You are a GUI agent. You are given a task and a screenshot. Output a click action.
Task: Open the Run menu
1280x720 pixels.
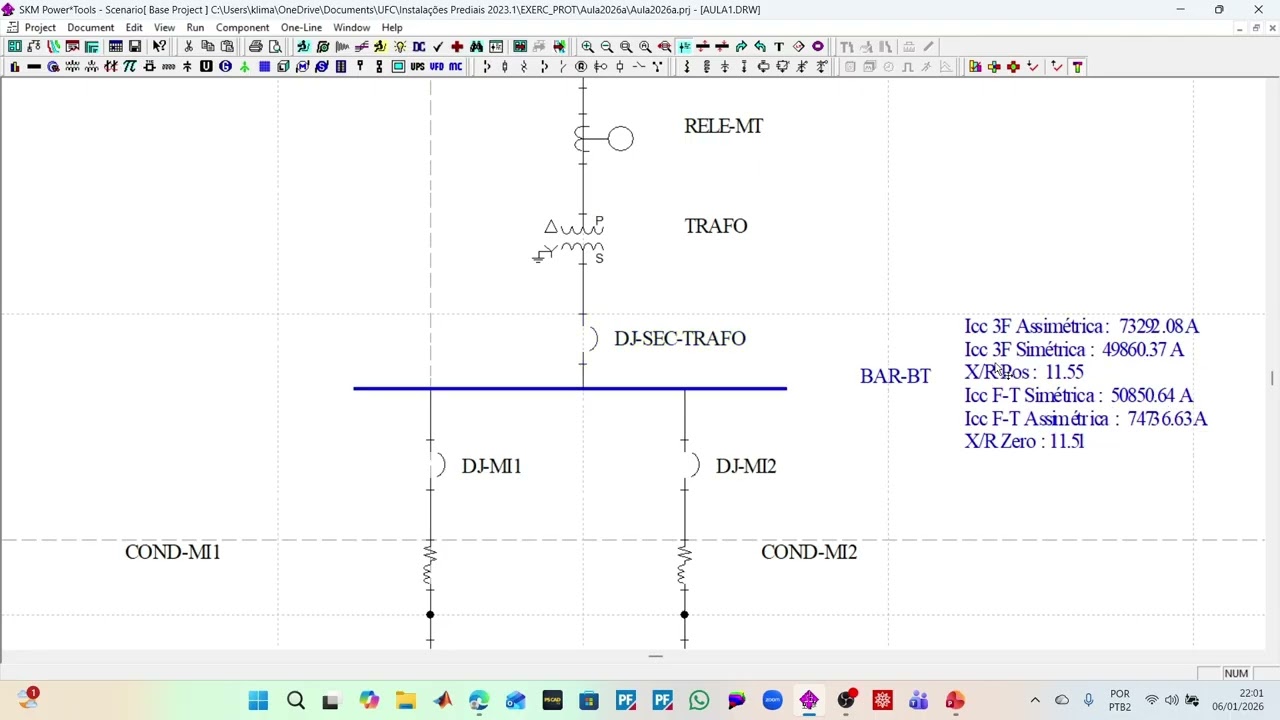[195, 27]
